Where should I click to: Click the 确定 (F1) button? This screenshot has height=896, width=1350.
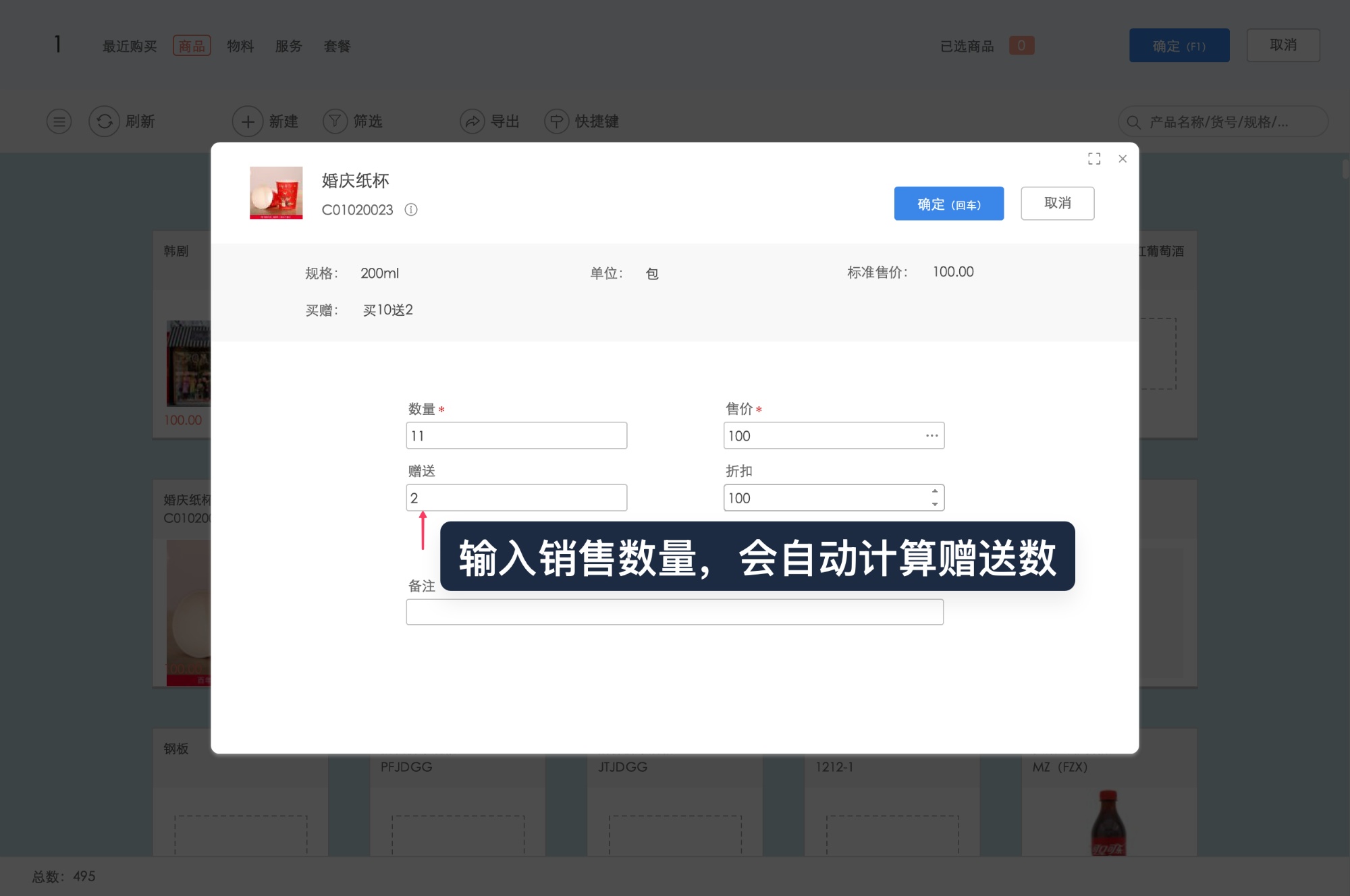(x=1179, y=45)
